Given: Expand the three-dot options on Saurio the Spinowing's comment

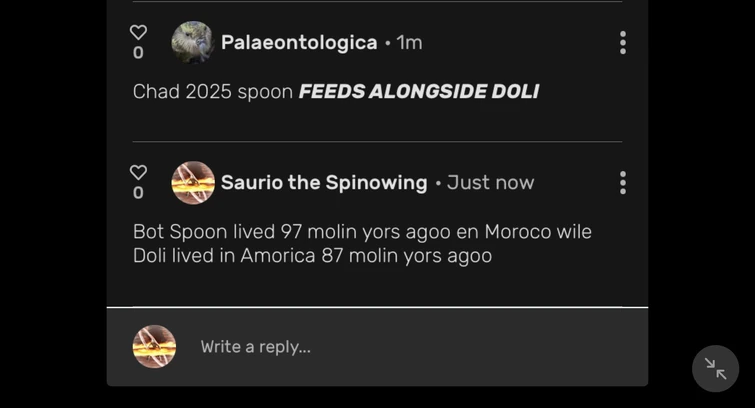Looking at the screenshot, I should pyautogui.click(x=623, y=183).
